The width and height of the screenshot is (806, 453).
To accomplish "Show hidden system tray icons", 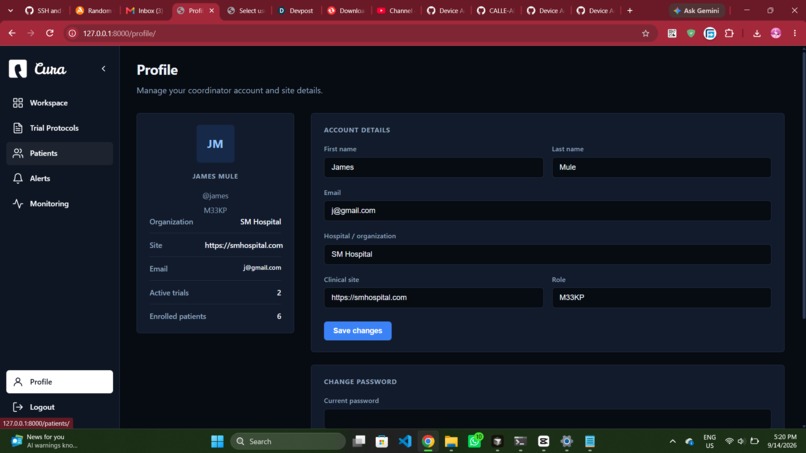I will pos(672,441).
